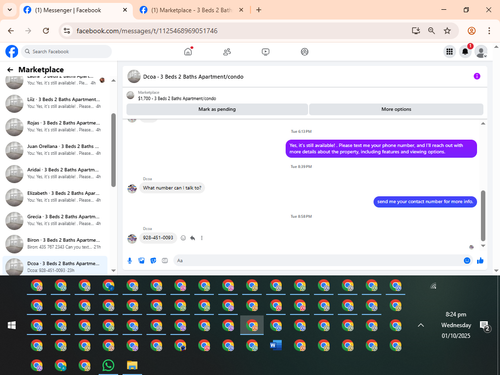
Task: Click the Facebook logo icon
Action: click(x=12, y=52)
